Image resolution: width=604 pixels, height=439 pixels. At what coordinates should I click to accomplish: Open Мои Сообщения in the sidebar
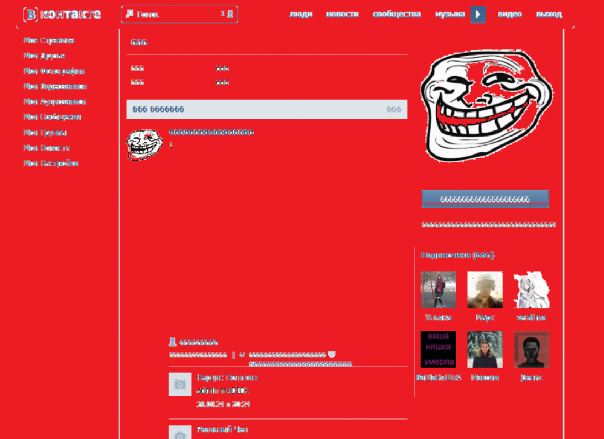pyautogui.click(x=52, y=117)
